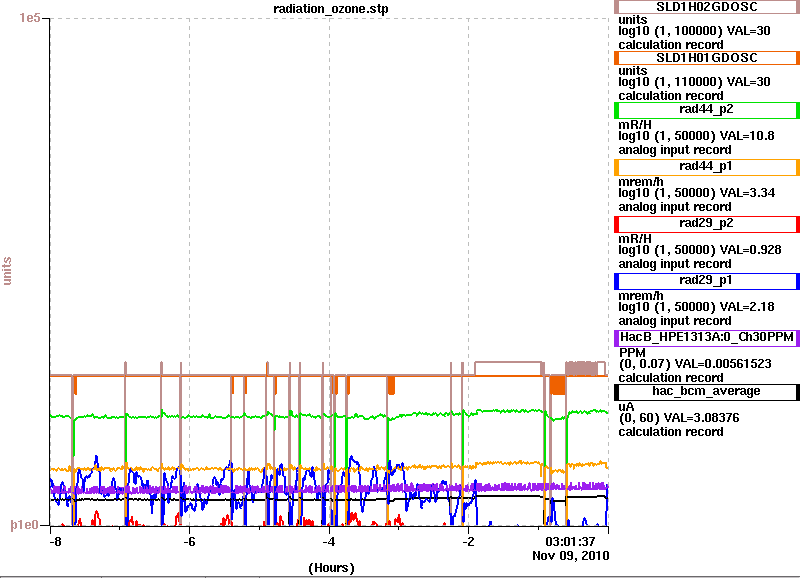This screenshot has width=800, height=578.
Task: Select the SLD1H02GDOSC legend entry
Action: (x=707, y=7)
